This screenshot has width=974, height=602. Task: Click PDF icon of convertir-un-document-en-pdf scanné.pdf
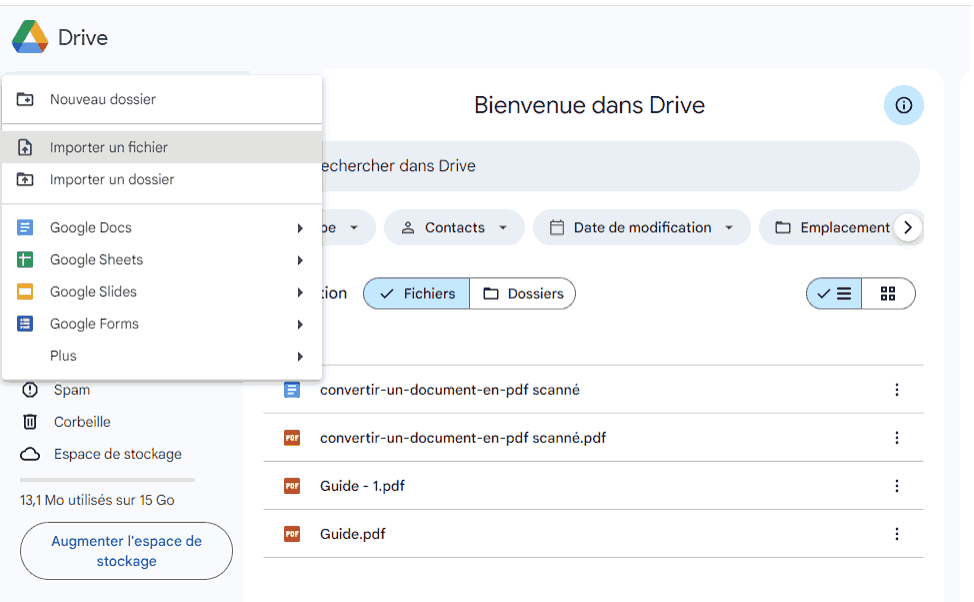[x=292, y=438]
